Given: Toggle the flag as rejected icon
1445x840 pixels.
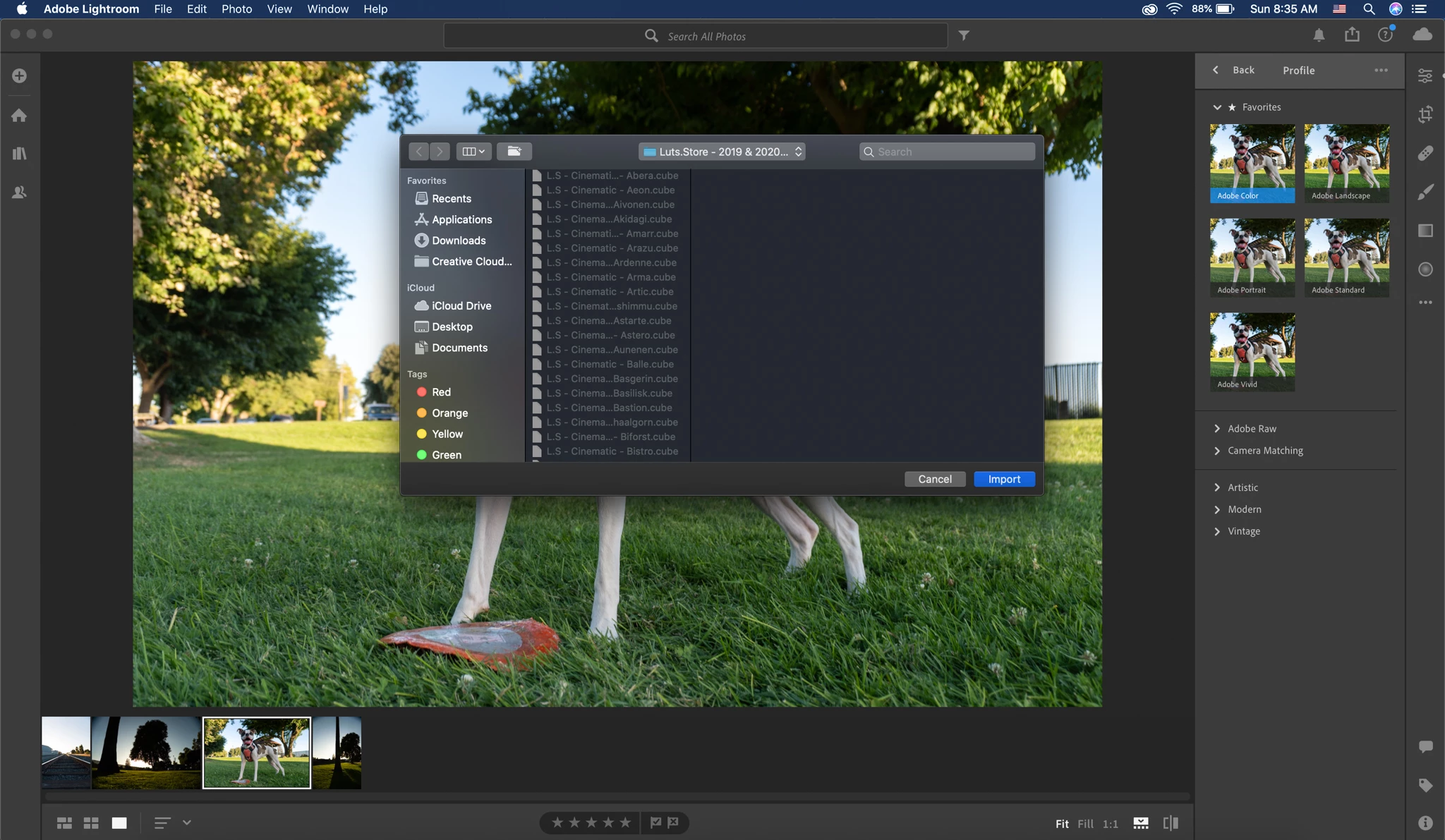Looking at the screenshot, I should [673, 822].
